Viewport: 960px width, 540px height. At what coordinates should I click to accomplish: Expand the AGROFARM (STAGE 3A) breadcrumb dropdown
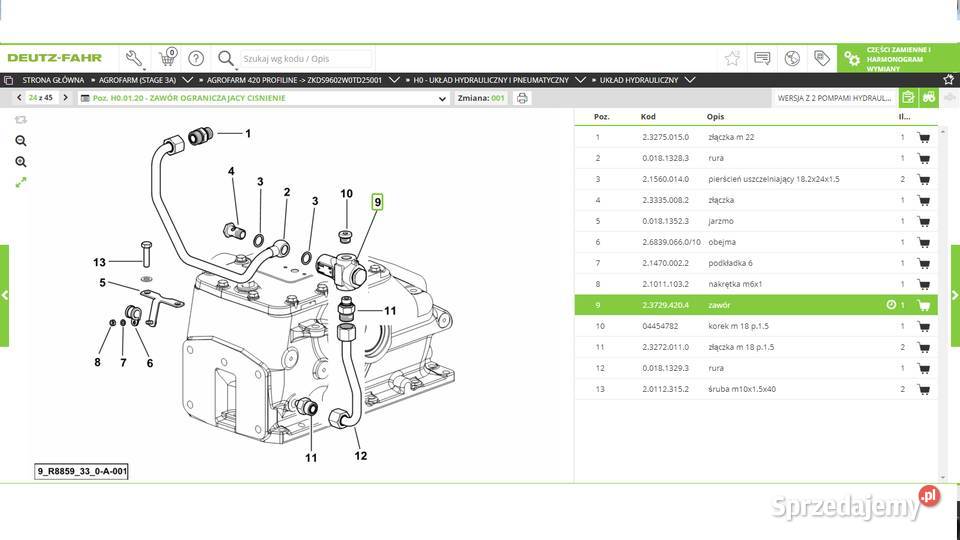coord(188,79)
